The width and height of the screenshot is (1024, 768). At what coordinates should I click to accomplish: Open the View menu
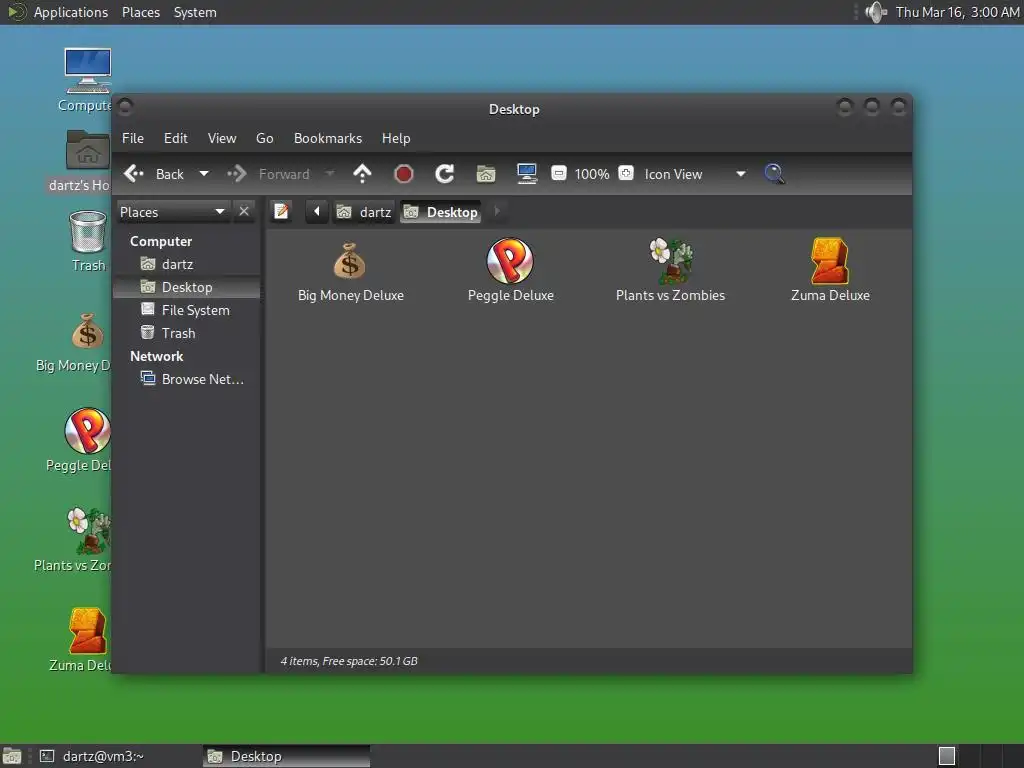(x=222, y=138)
